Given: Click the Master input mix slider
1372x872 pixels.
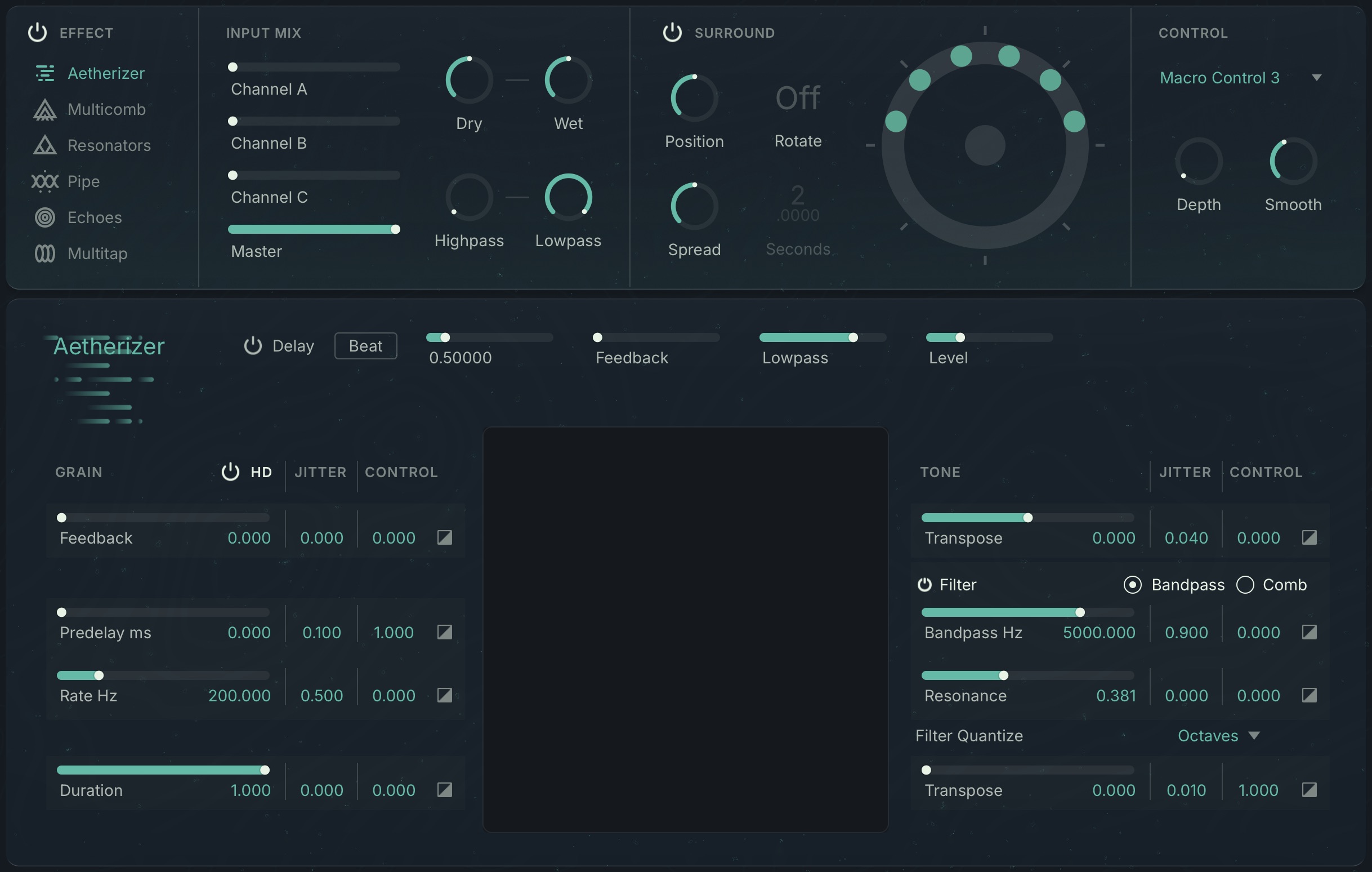Looking at the screenshot, I should click(314, 229).
